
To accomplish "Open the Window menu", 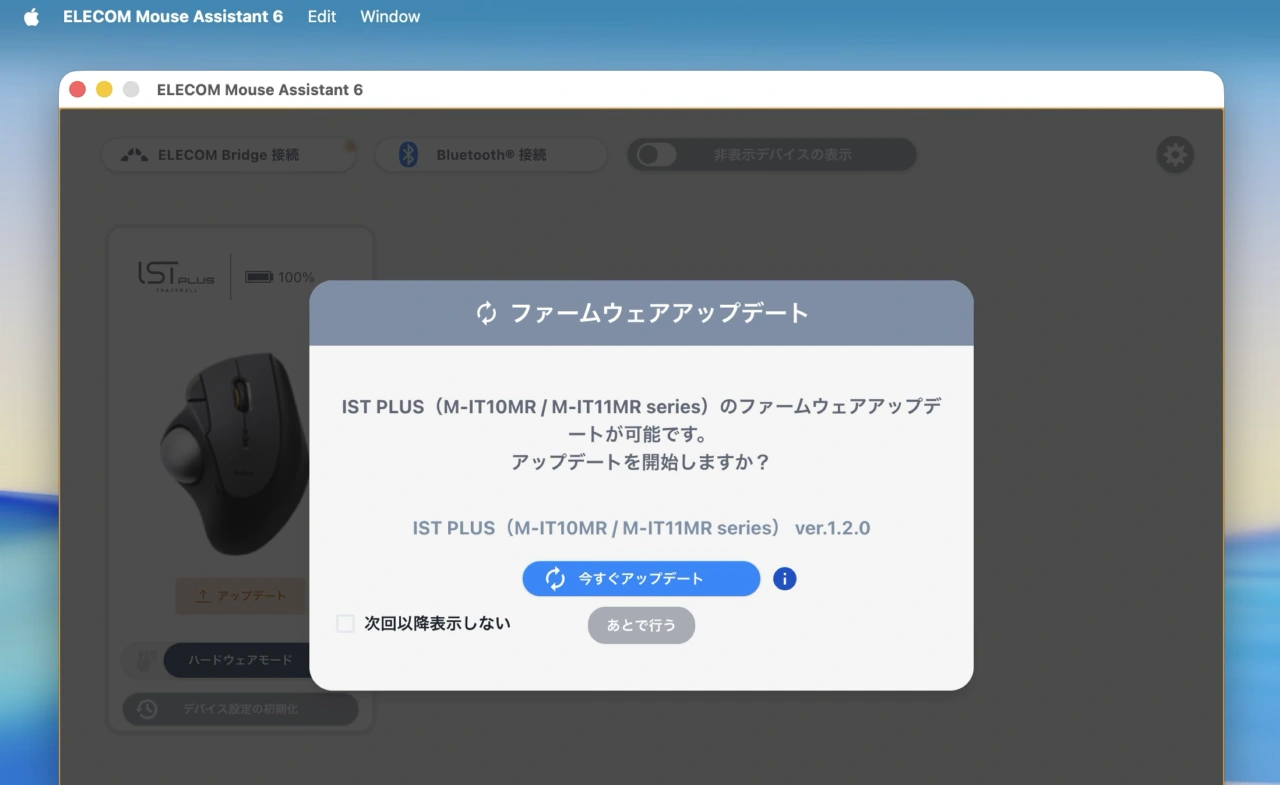I will [390, 17].
